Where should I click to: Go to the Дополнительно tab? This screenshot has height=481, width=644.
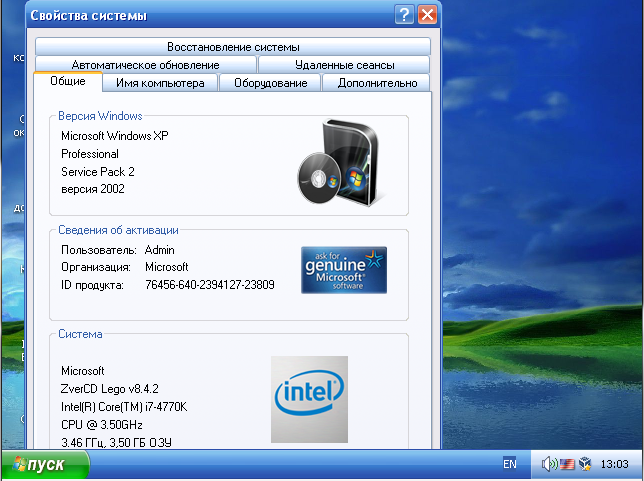coord(377,83)
